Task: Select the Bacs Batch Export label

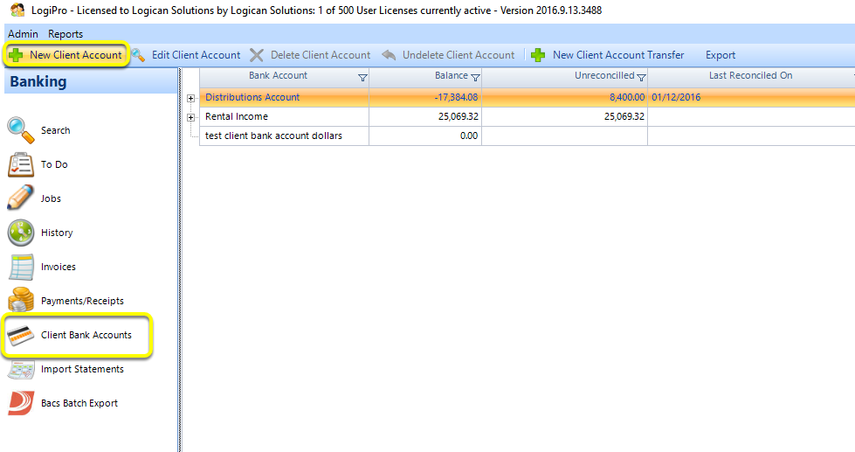Action: pos(79,403)
